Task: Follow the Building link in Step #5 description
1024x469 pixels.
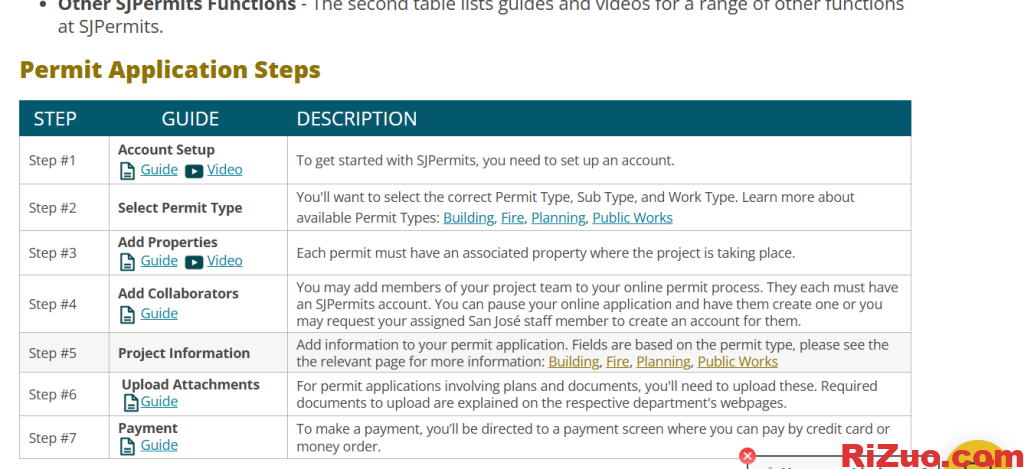Action: click(573, 362)
